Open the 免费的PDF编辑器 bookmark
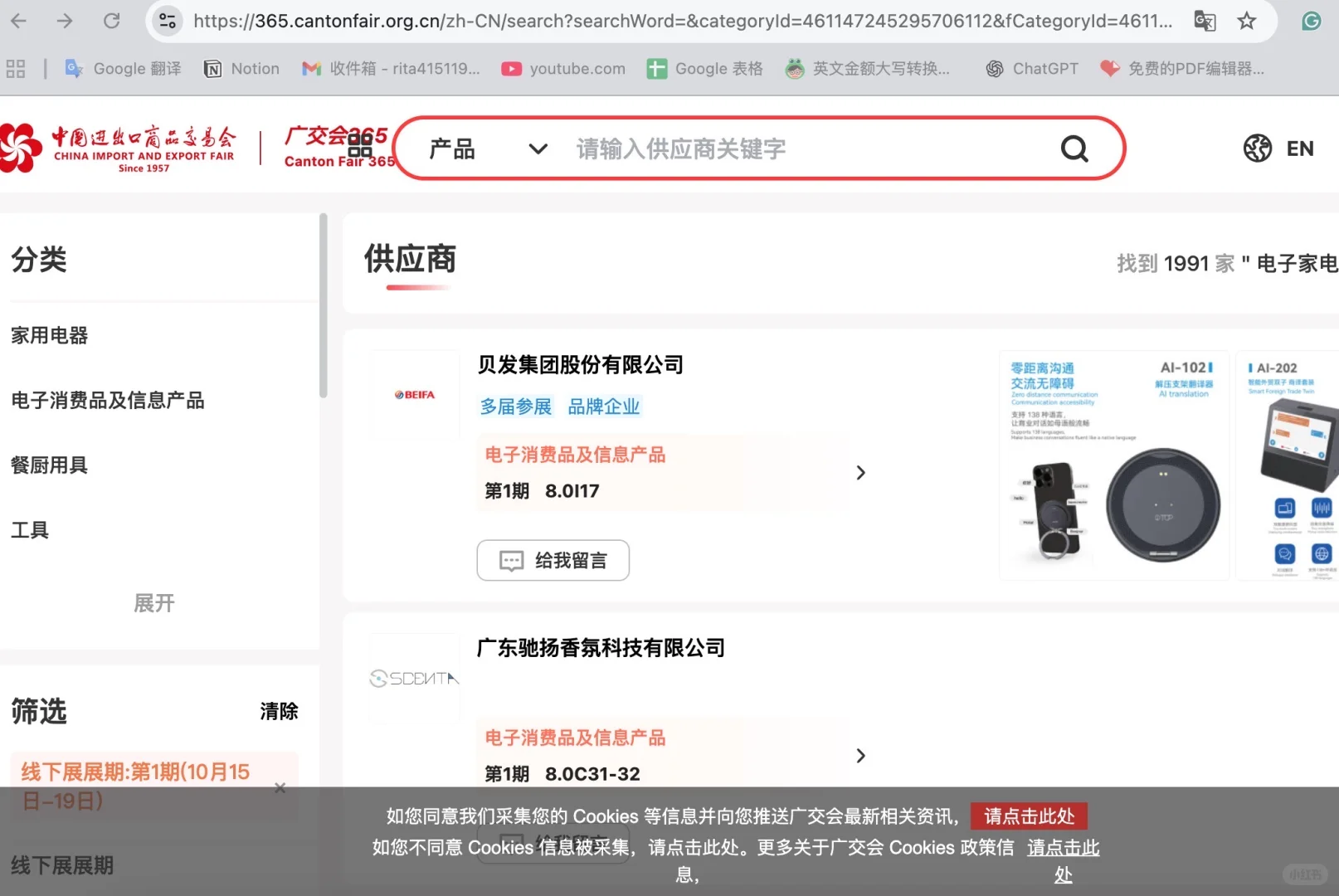This screenshot has height=896, width=1339. click(x=1182, y=69)
